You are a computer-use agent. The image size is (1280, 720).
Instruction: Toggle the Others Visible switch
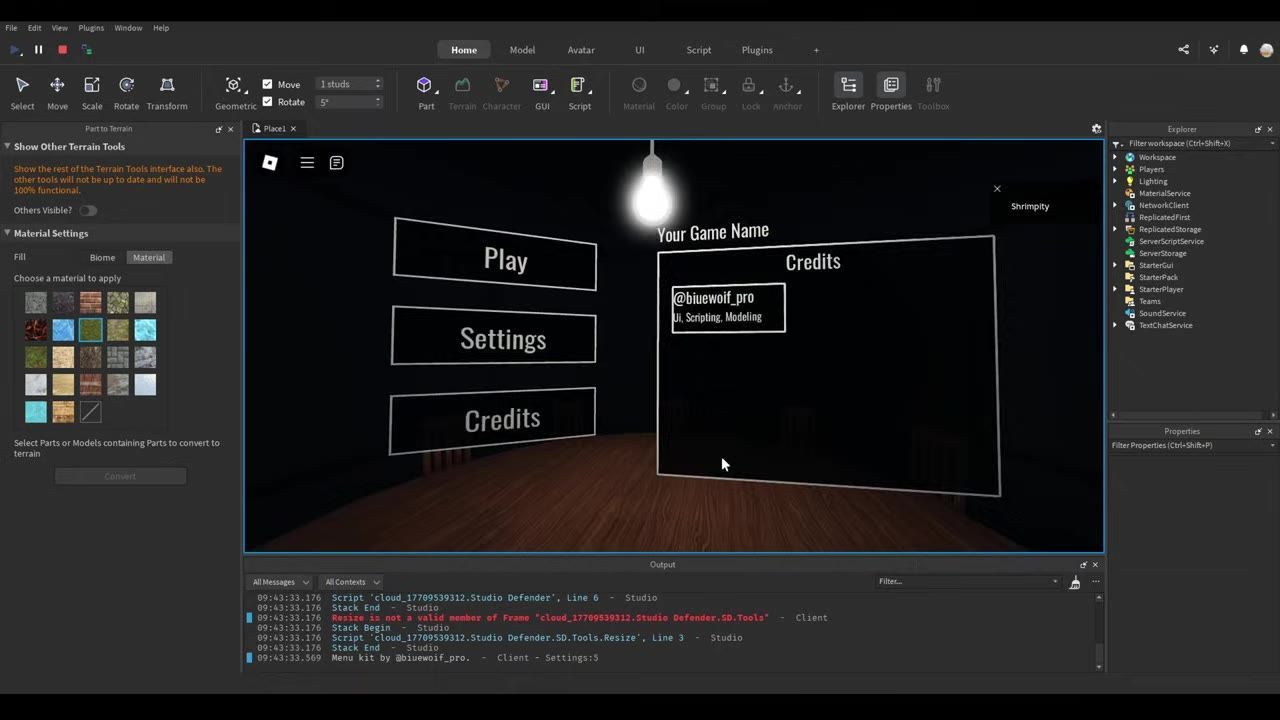[88, 210]
